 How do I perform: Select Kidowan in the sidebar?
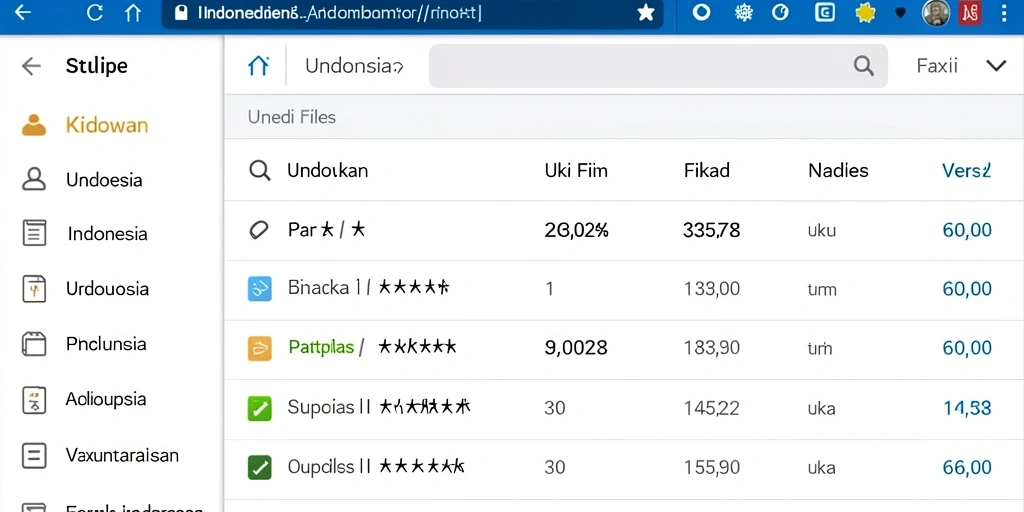[107, 125]
